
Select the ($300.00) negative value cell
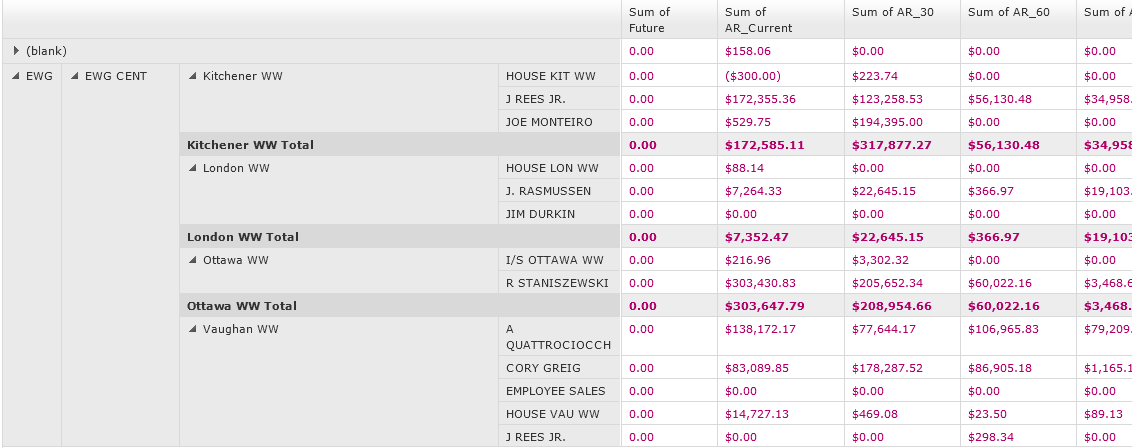[x=752, y=76]
